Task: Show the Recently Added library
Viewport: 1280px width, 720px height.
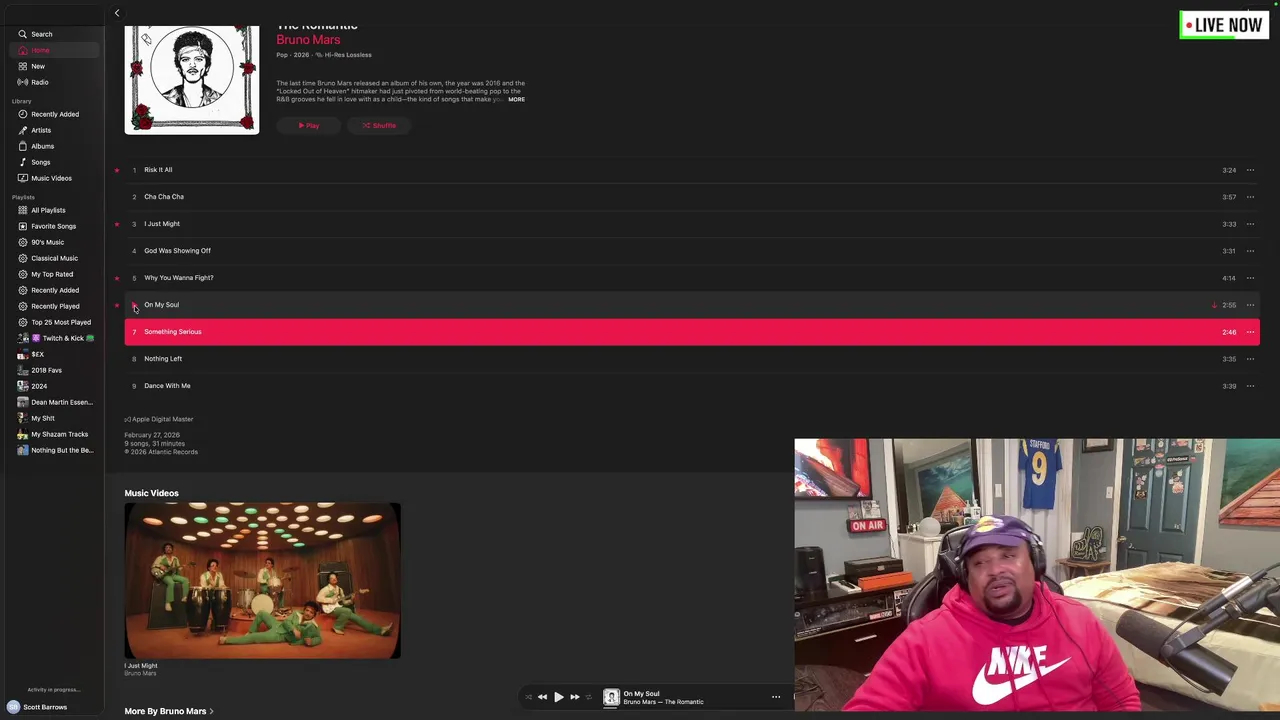Action: click(x=54, y=114)
